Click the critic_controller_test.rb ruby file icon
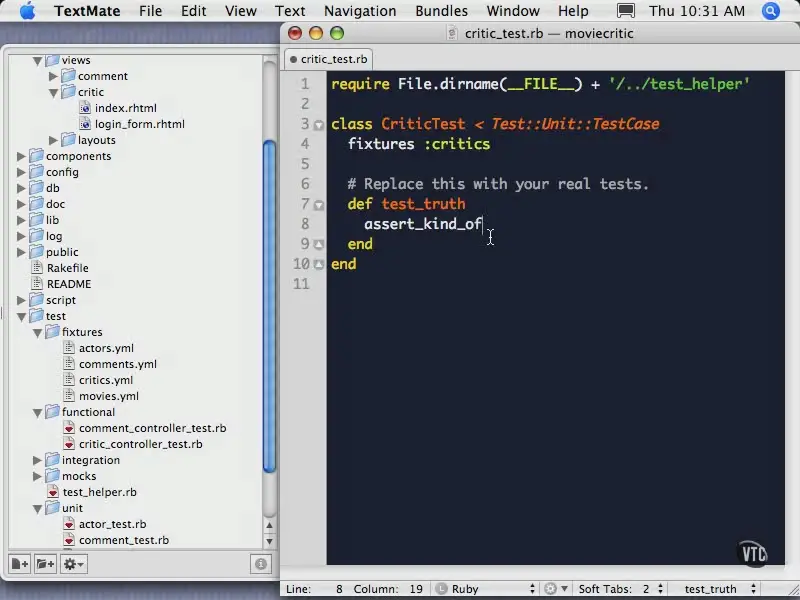Image resolution: width=800 pixels, height=600 pixels. (69, 444)
